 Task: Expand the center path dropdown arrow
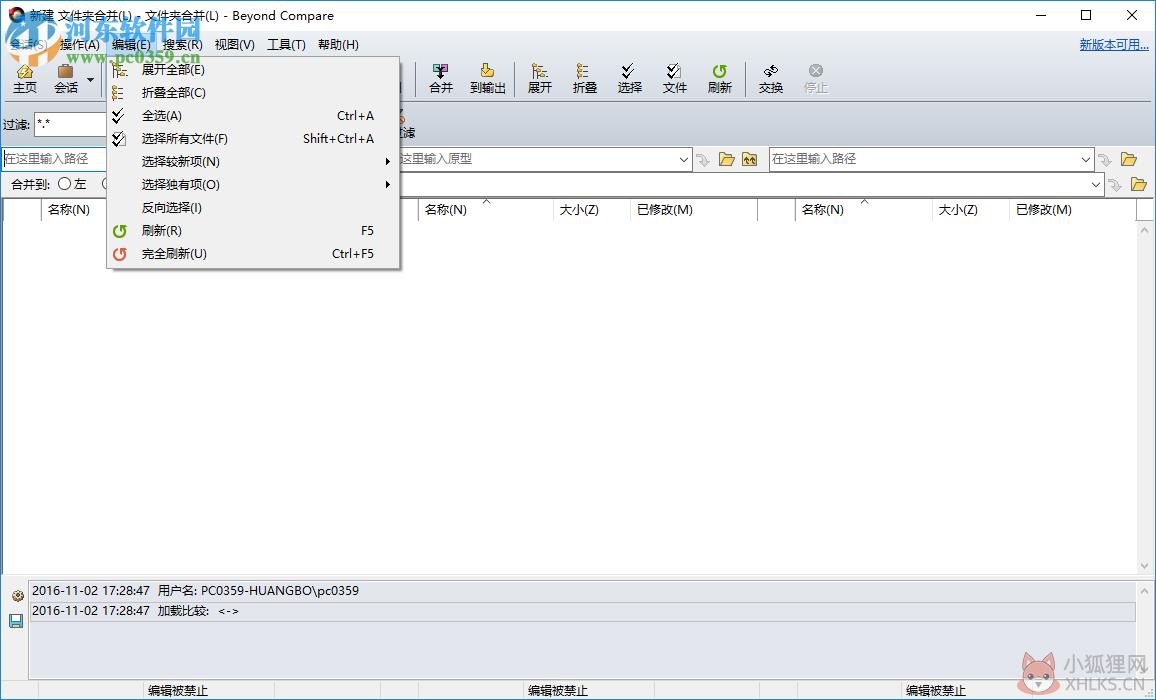683,159
